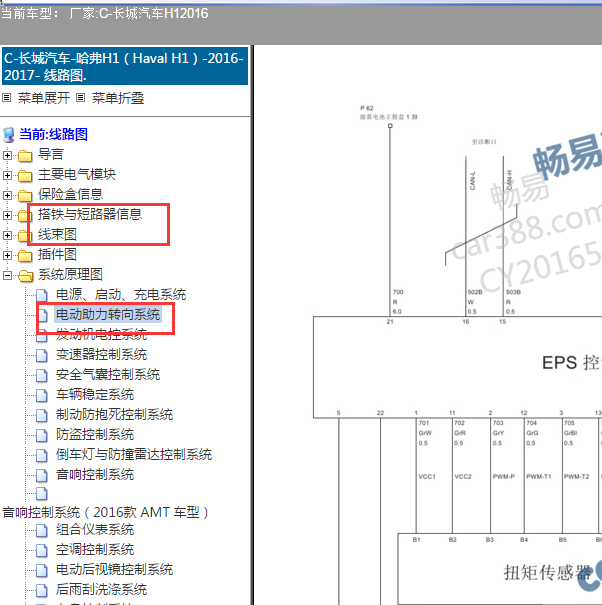602x605 pixels.
Task: Expand the 主要电气模块 folder node
Action: click(7, 175)
